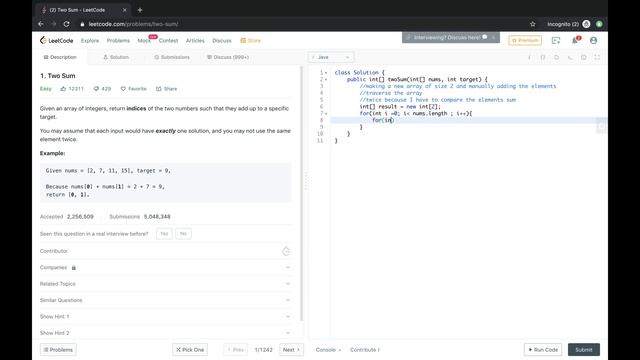Open editor settings icon
This screenshot has width=640, height=360.
tap(584, 58)
